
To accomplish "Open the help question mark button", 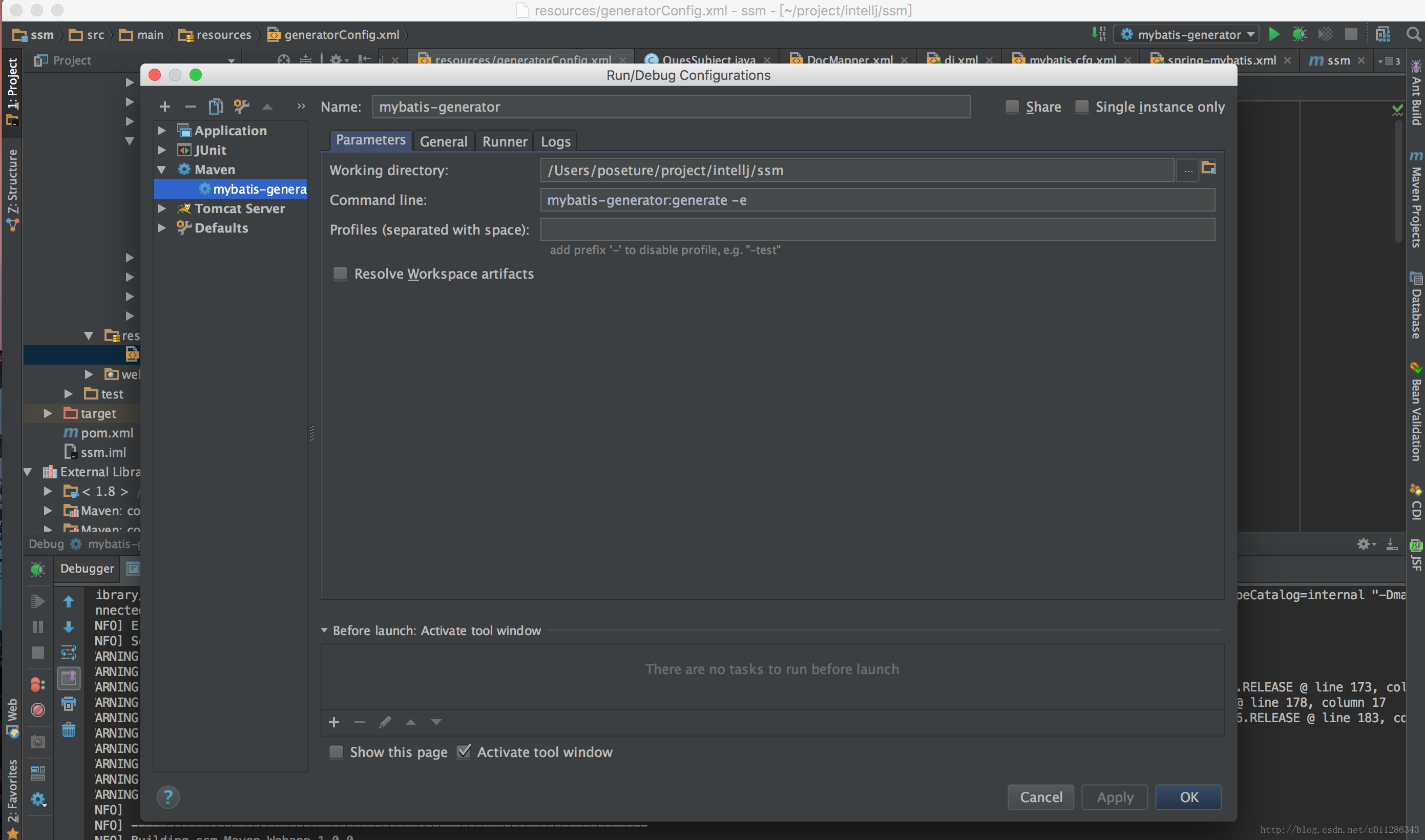I will 168,797.
